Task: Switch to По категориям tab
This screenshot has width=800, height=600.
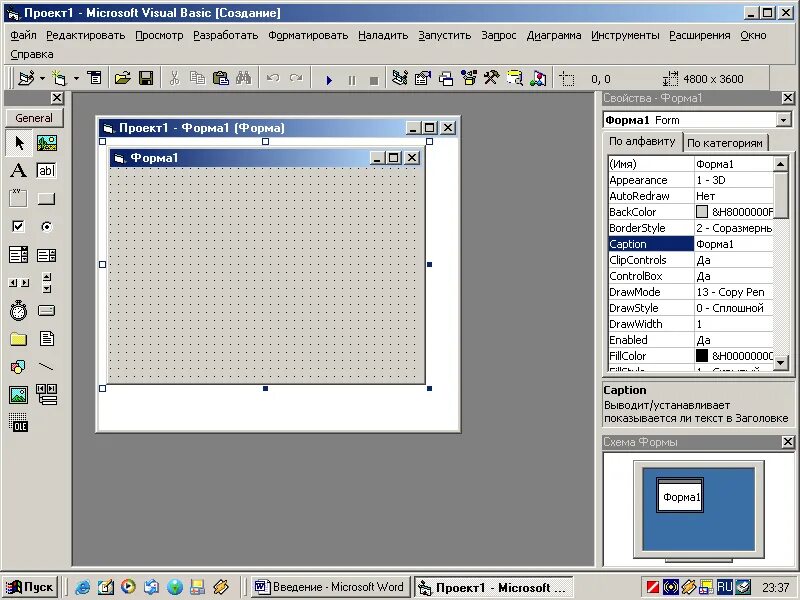Action: tap(724, 143)
